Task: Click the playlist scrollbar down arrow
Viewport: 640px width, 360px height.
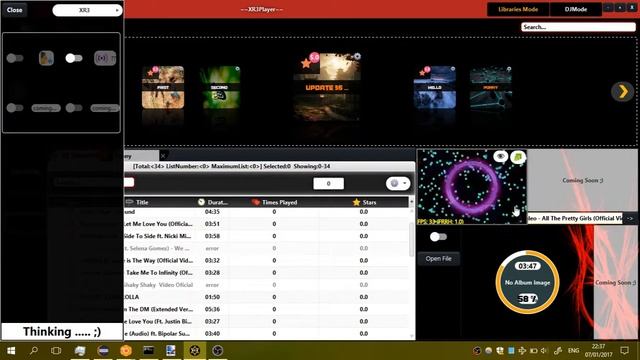Action: 411,336
